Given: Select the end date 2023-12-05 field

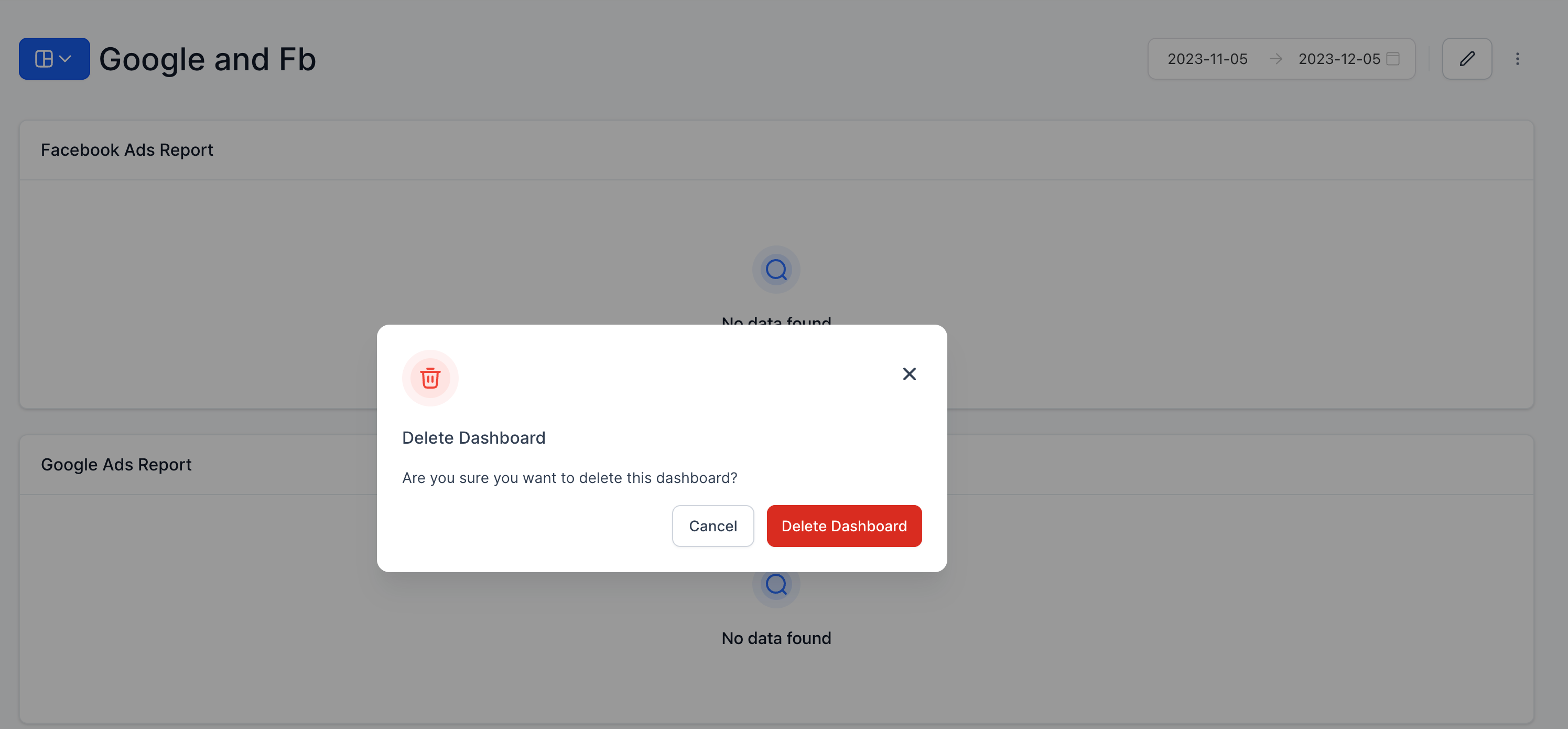Looking at the screenshot, I should coord(1339,58).
